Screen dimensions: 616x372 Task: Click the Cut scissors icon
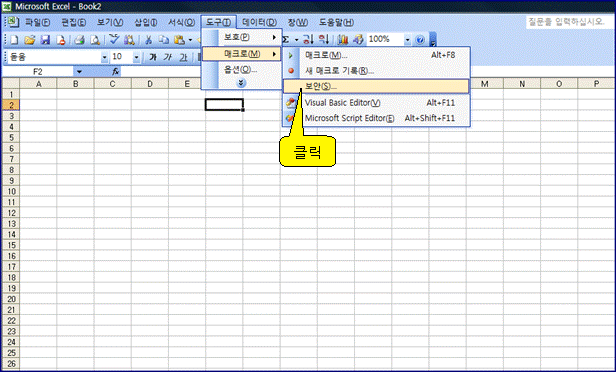point(148,40)
